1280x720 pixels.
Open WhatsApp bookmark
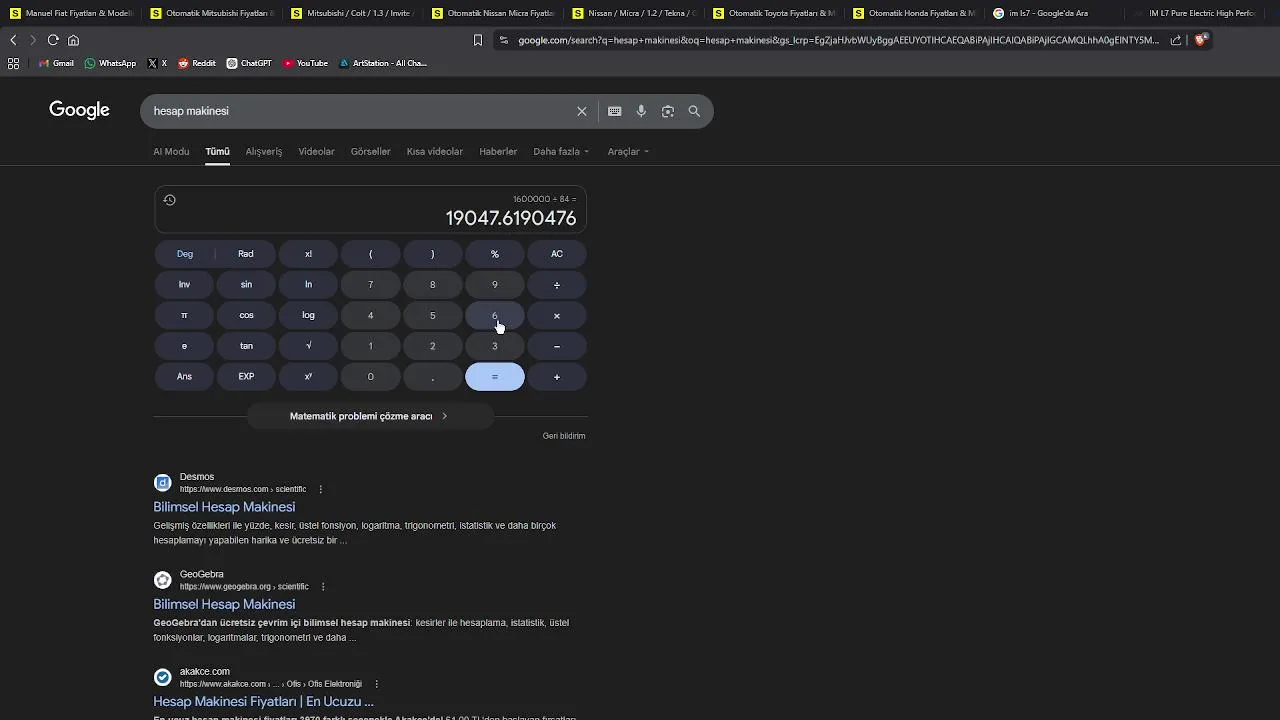click(x=110, y=63)
